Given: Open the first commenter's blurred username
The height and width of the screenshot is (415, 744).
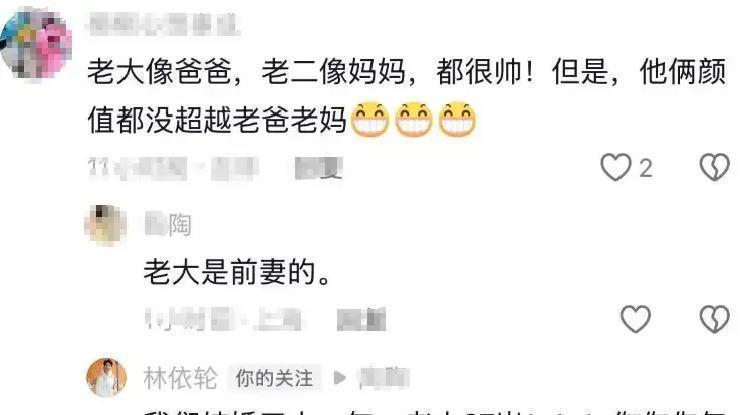Looking at the screenshot, I should [164, 24].
